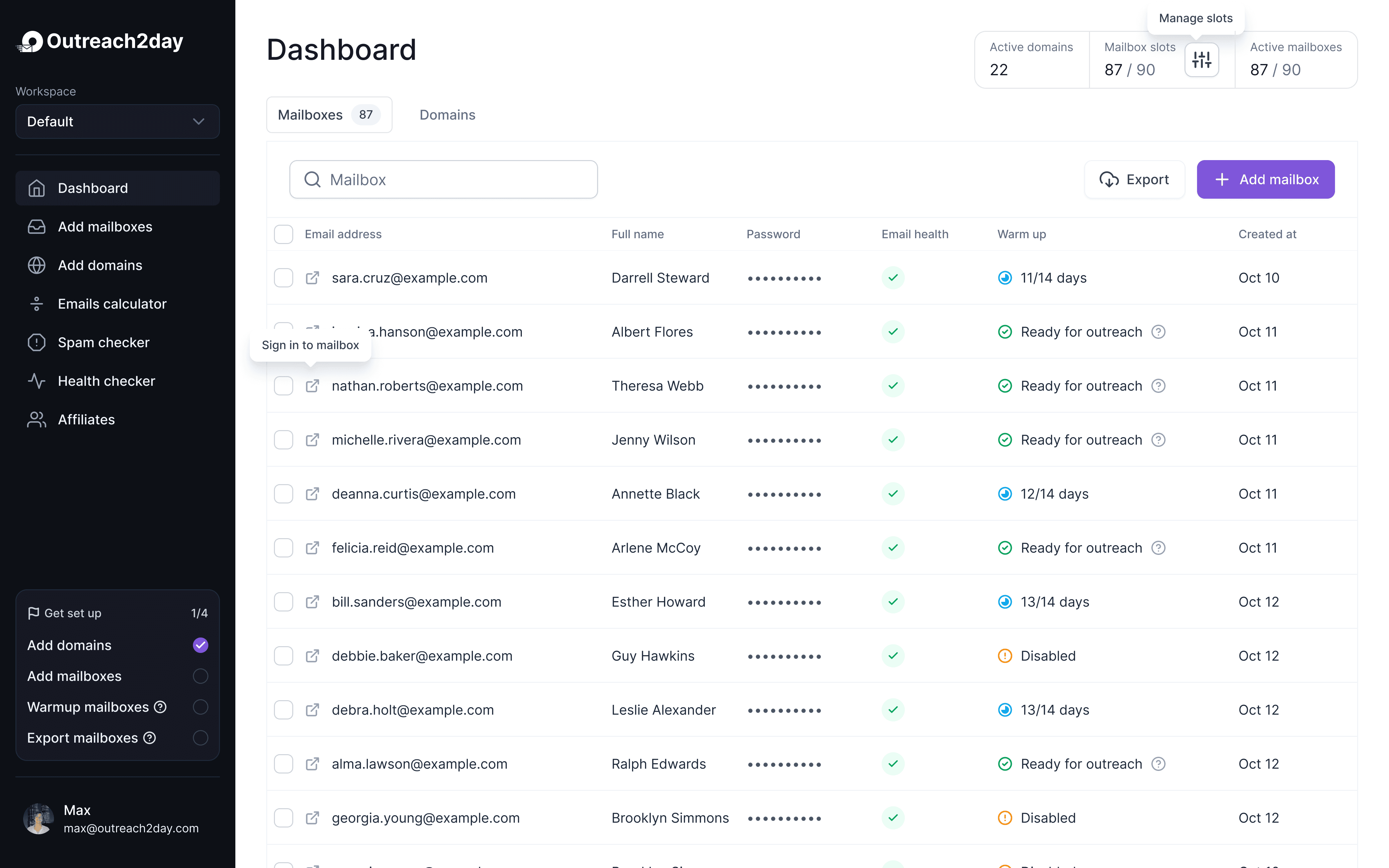Select all mailboxes via header checkbox
Viewport: 1389px width, 868px height.
pos(284,234)
